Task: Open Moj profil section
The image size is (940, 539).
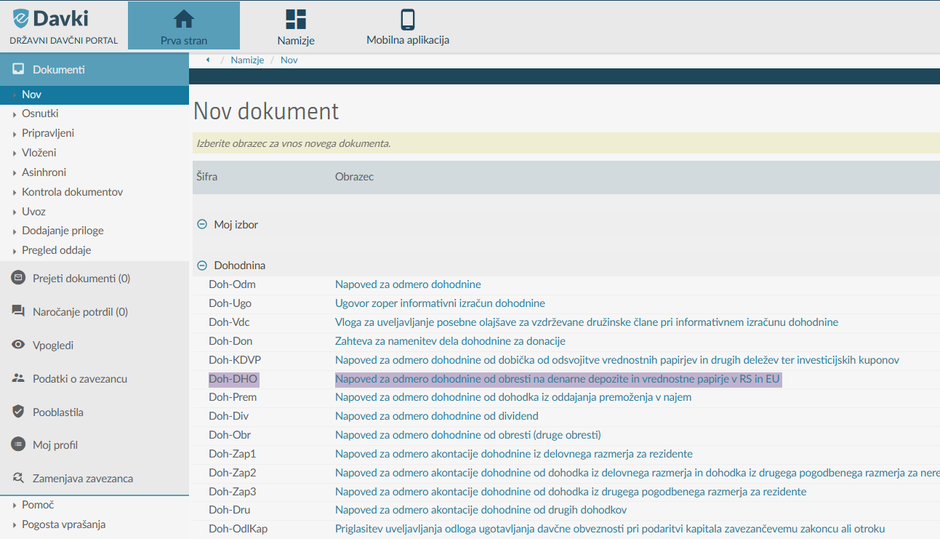Action: click(54, 445)
